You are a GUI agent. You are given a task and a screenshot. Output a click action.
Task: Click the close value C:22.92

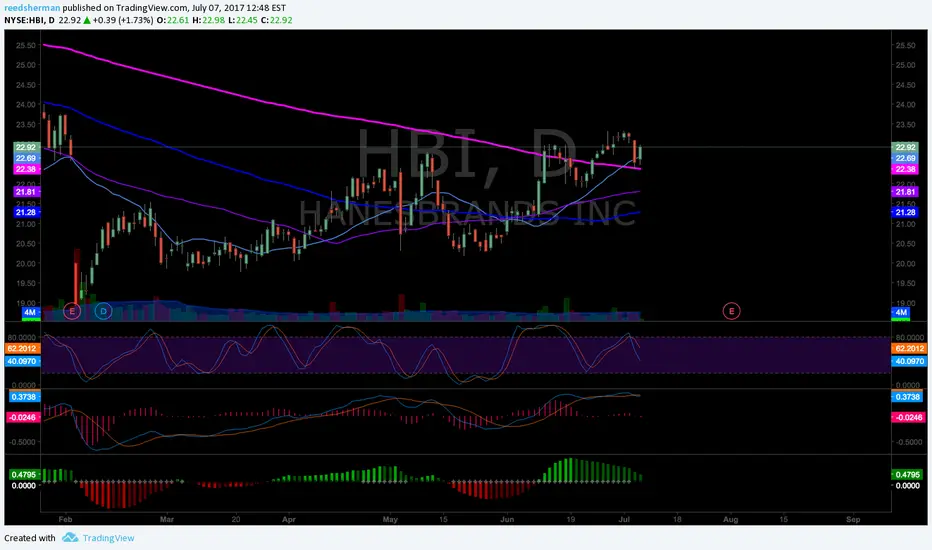click(276, 20)
